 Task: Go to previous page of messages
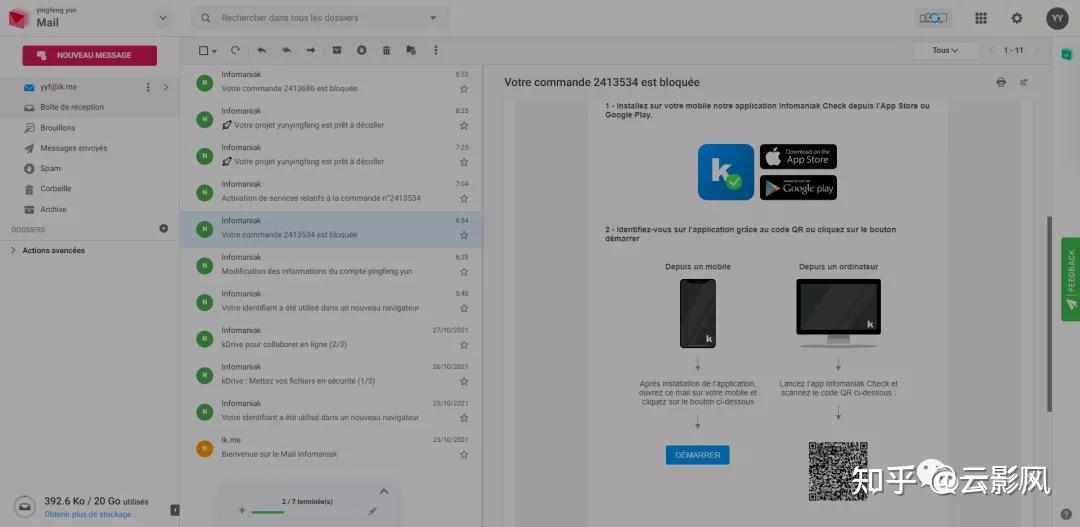pyautogui.click(x=992, y=50)
